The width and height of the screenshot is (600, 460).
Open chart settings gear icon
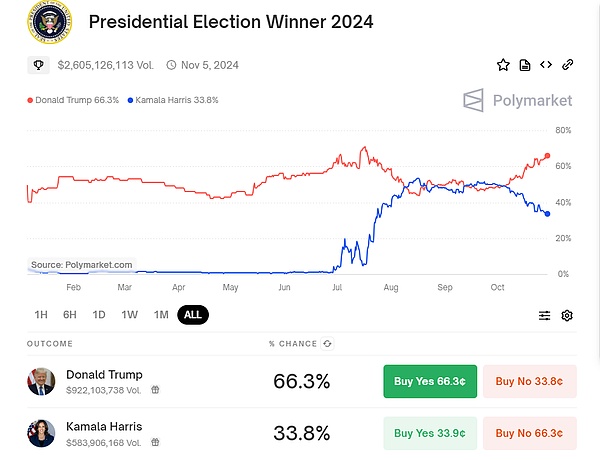coord(567,315)
